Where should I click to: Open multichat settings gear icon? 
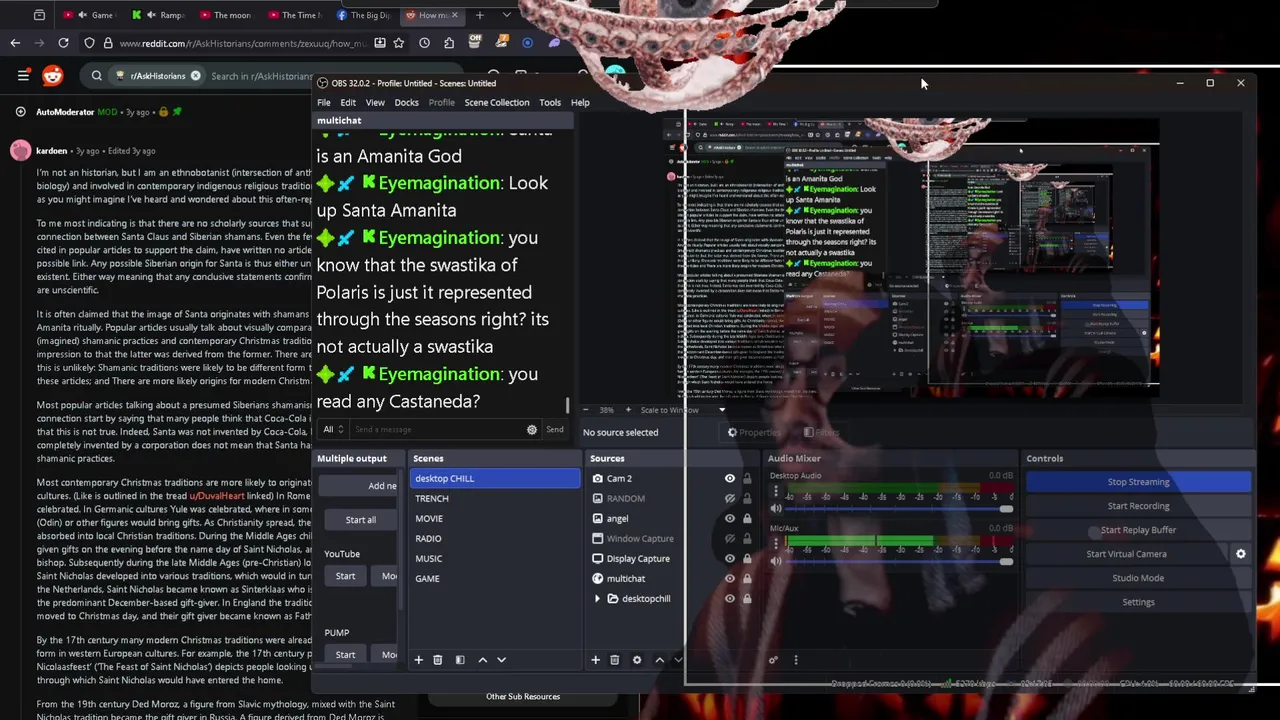tap(532, 429)
